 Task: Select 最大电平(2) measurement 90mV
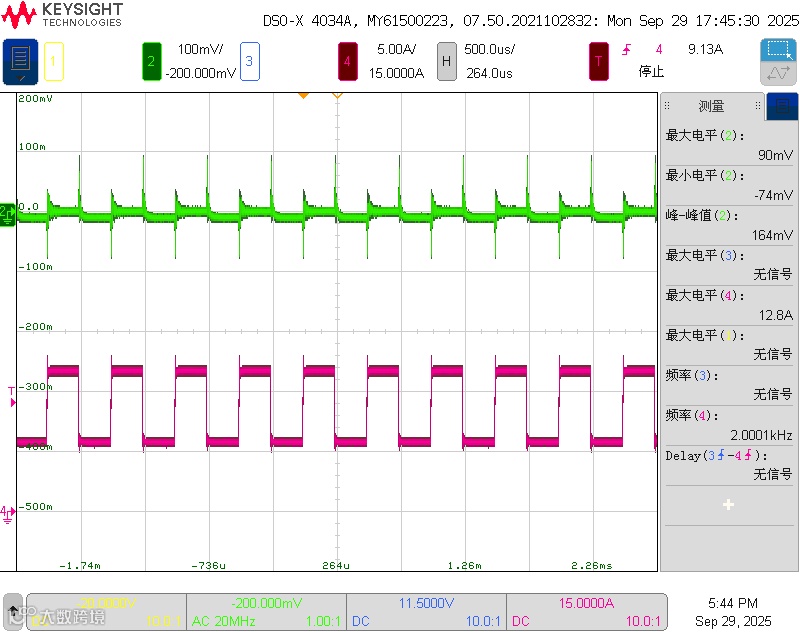tap(729, 145)
